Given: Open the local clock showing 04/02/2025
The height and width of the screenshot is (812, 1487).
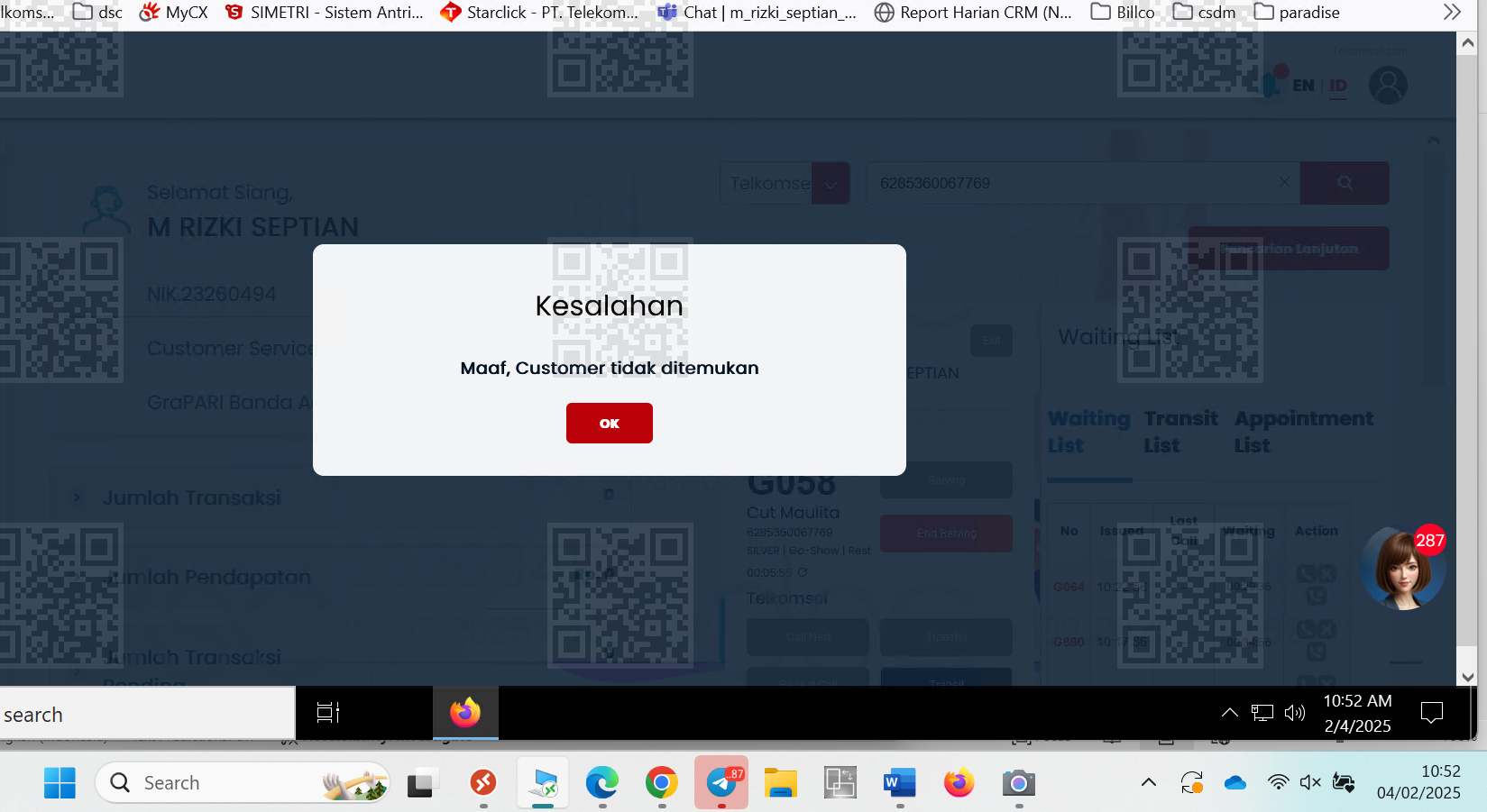Looking at the screenshot, I should 1418,782.
